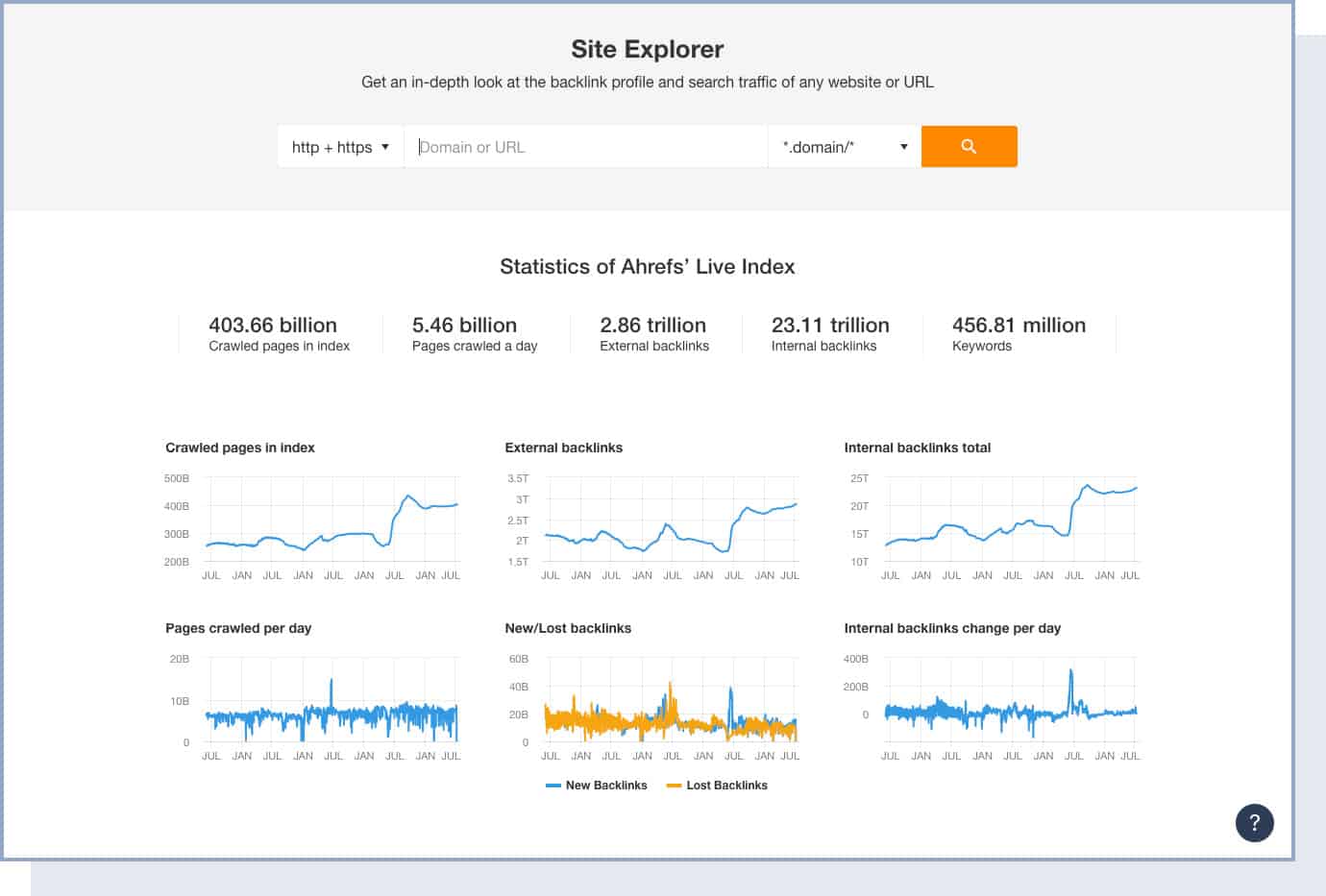This screenshot has width=1326, height=896.
Task: Open the http + https protocol dropdown
Action: coord(340,147)
